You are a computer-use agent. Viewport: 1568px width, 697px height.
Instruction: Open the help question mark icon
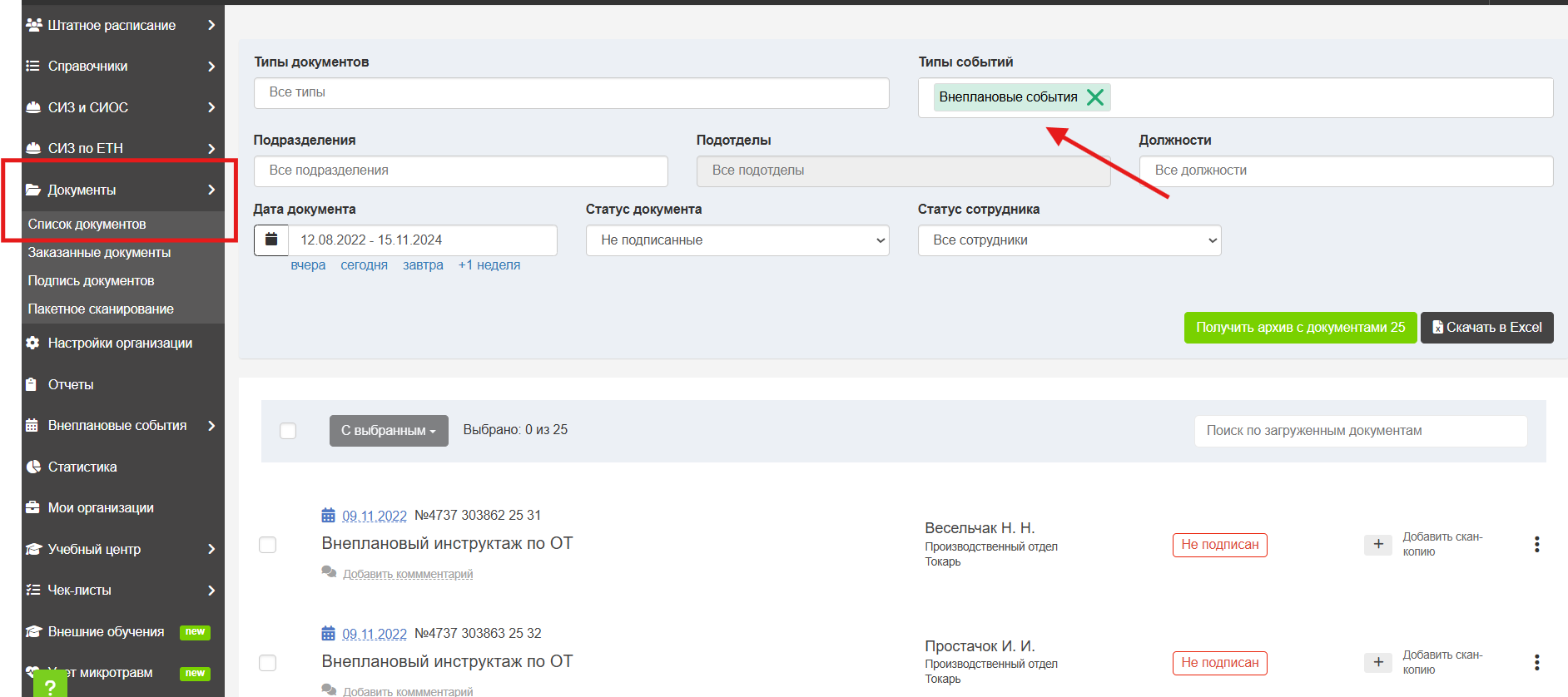50,686
